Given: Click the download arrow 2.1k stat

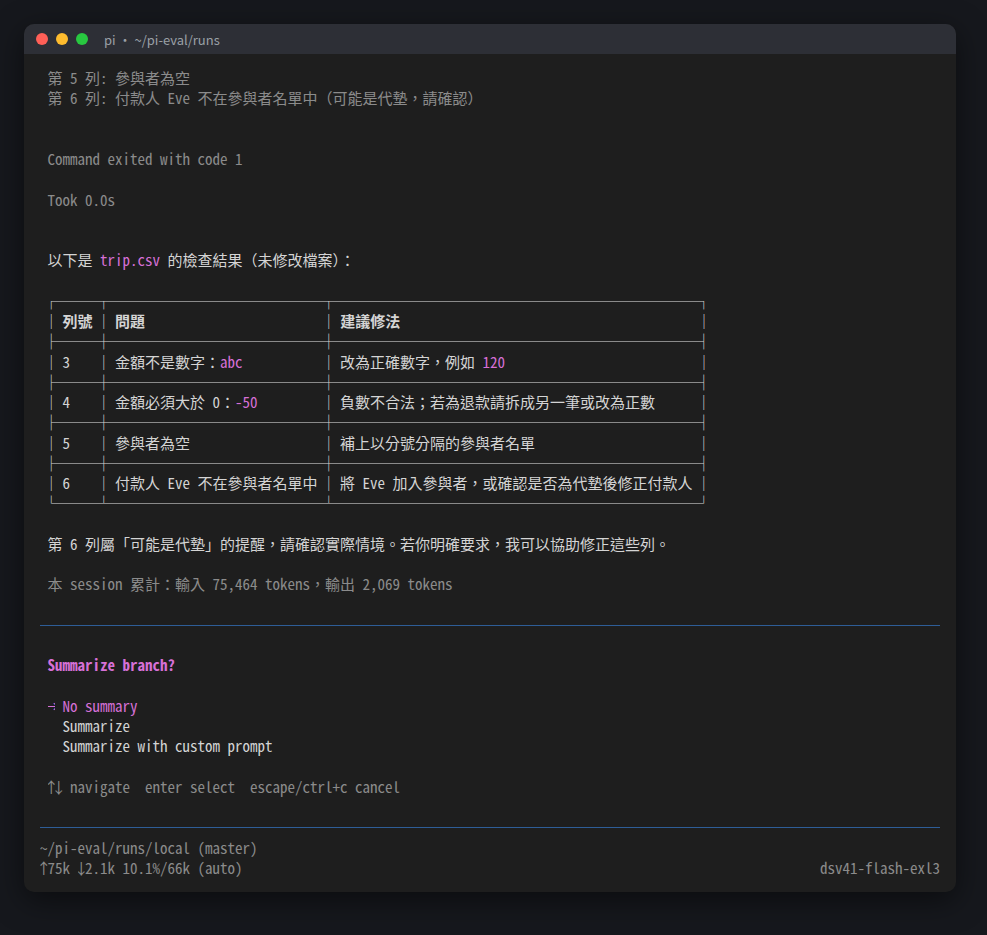Looking at the screenshot, I should point(96,869).
